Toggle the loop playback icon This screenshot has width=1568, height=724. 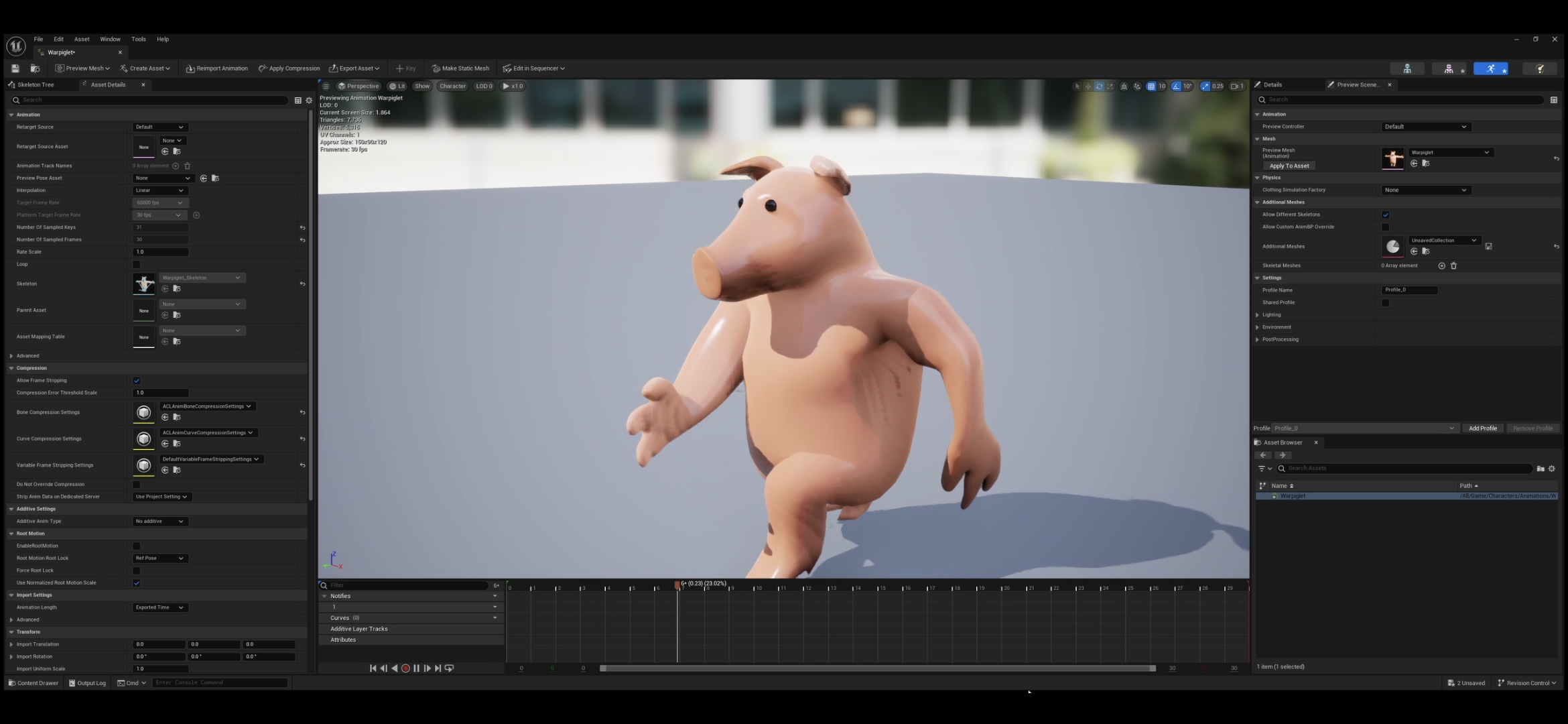point(449,668)
